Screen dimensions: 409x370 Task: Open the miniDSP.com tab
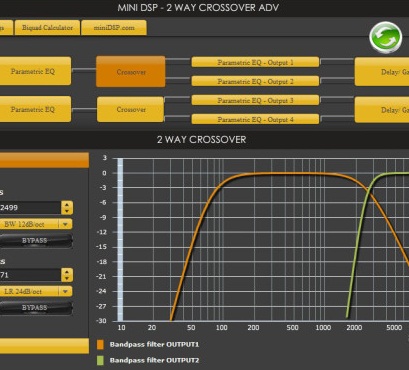(114, 28)
